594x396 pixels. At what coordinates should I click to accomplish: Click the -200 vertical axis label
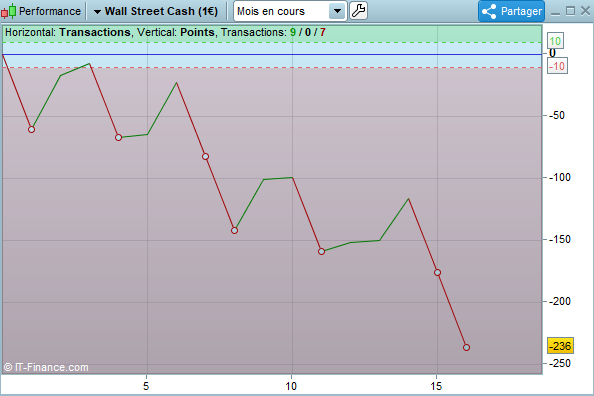(560, 301)
